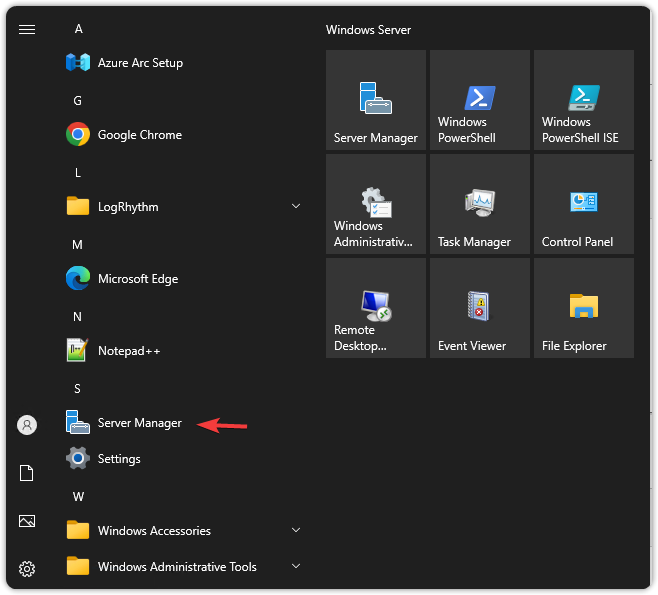Open Azure Arc Setup from the list

pyautogui.click(x=140, y=63)
